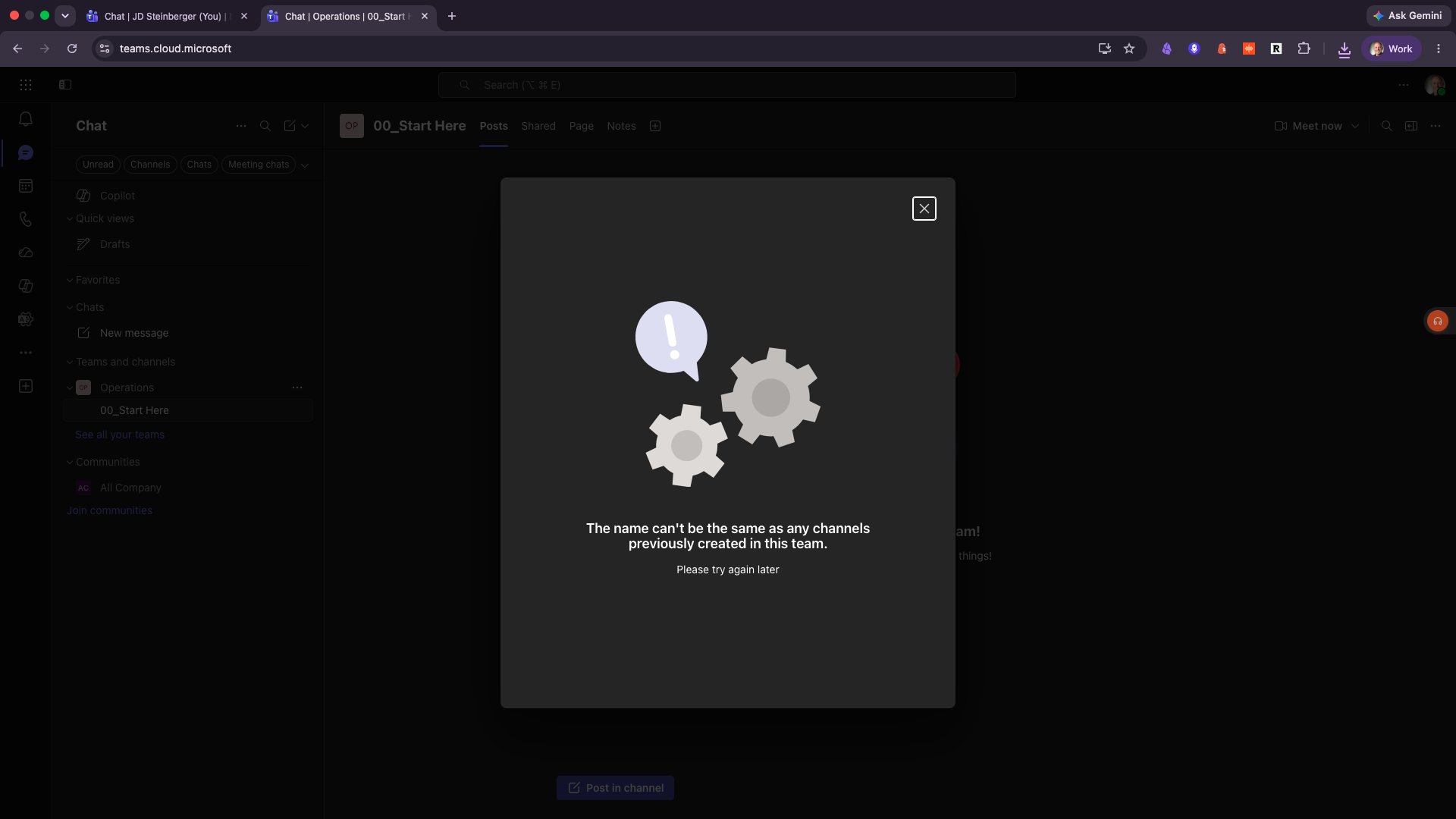The height and width of the screenshot is (819, 1456).
Task: Select the Chat icon in the sidebar
Action: pyautogui.click(x=26, y=152)
